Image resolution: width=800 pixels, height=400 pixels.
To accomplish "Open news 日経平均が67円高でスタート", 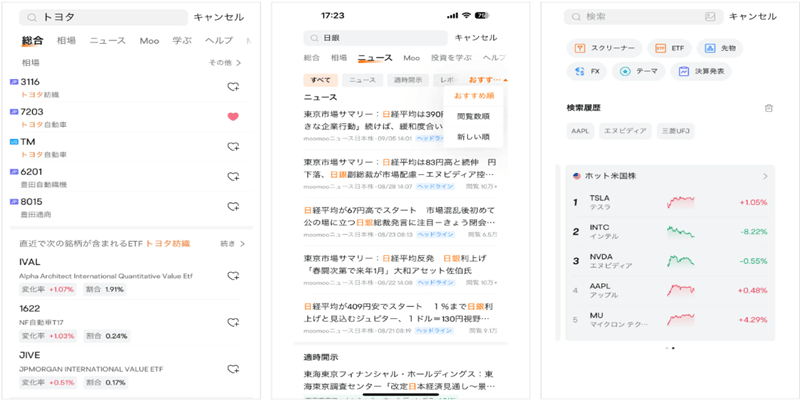I will coord(401,222).
